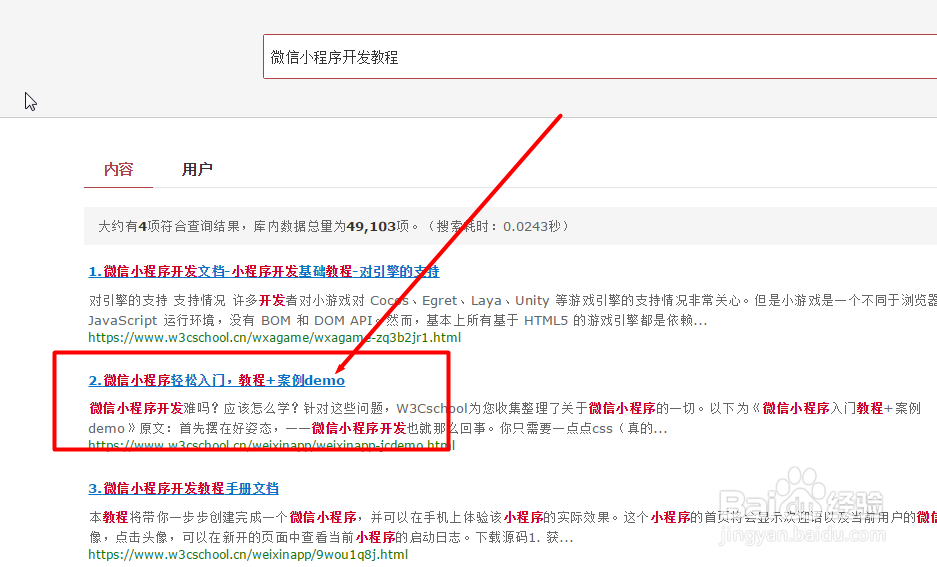Click the snippet starting 本教程将带你一步步
Viewport: 937px width, 567px height.
coord(513,527)
